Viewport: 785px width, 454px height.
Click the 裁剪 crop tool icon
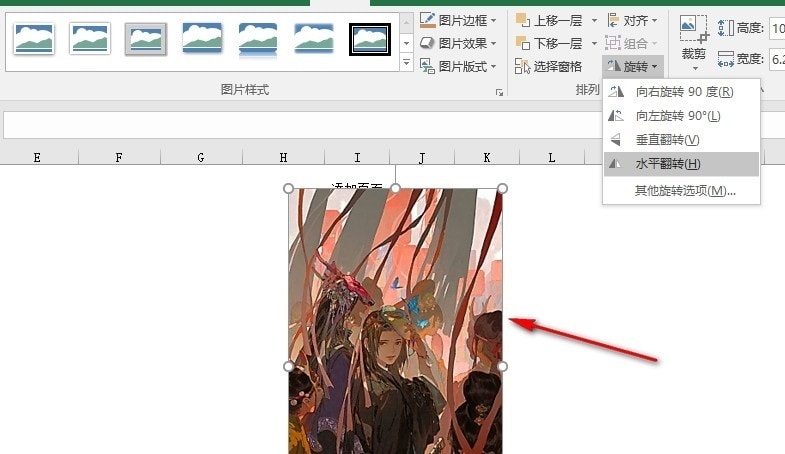coord(694,29)
